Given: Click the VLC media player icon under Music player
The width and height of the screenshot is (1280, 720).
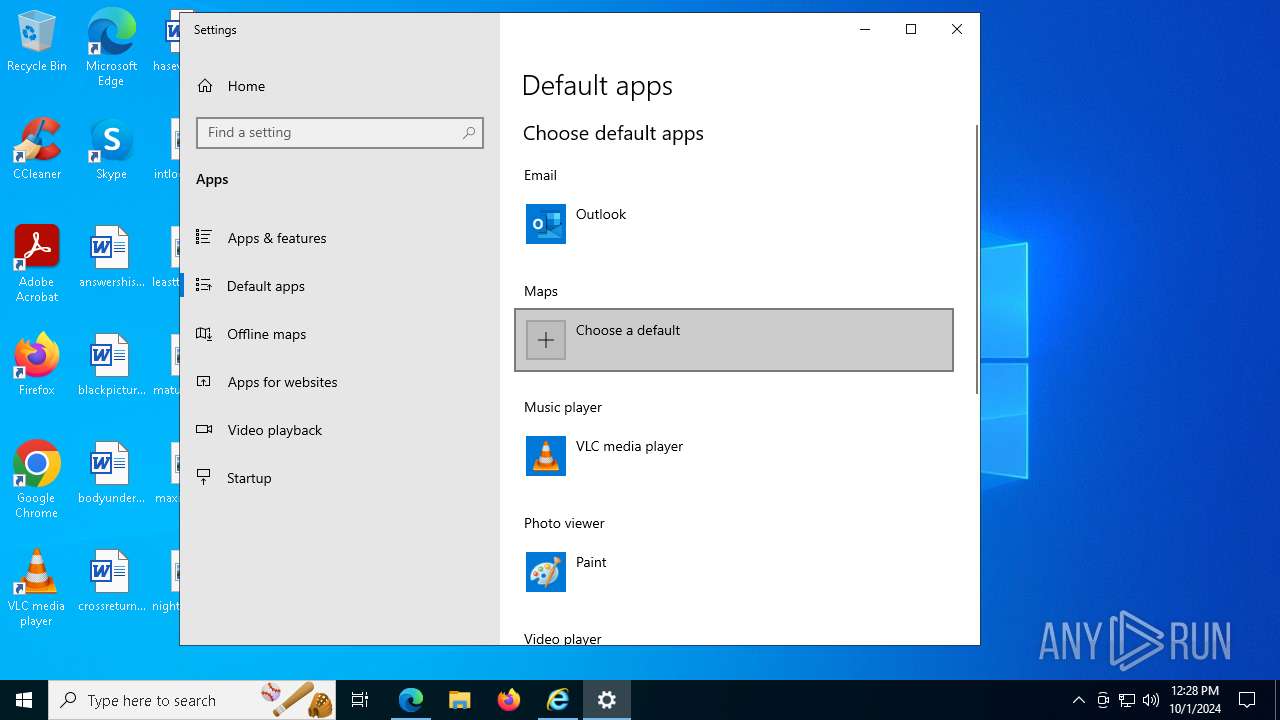Looking at the screenshot, I should pyautogui.click(x=545, y=456).
